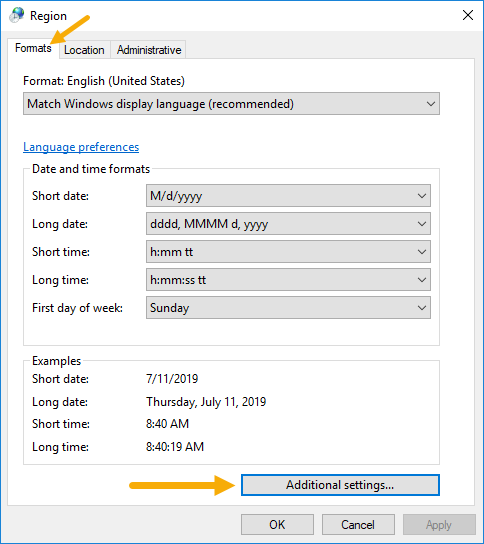Expand the Long date format dropdown

(x=288, y=224)
